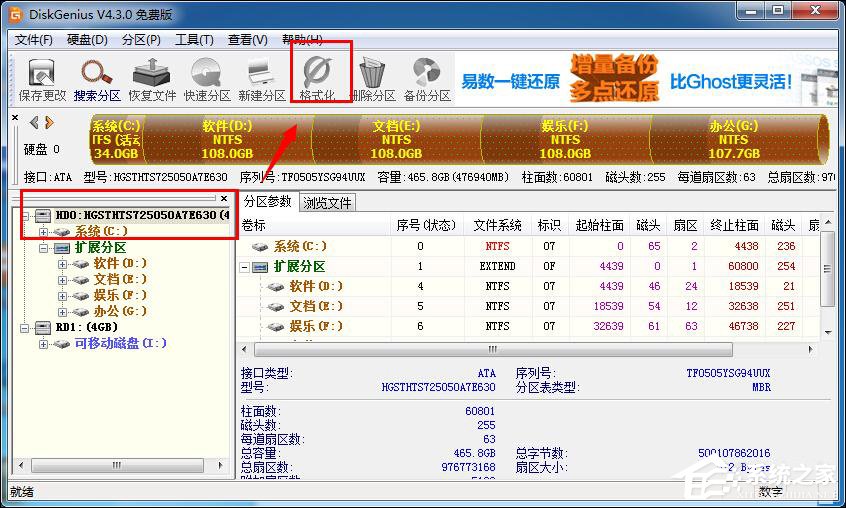
Task: Select the 办公(G:) 107.7GB segment in disk map
Action: point(735,139)
